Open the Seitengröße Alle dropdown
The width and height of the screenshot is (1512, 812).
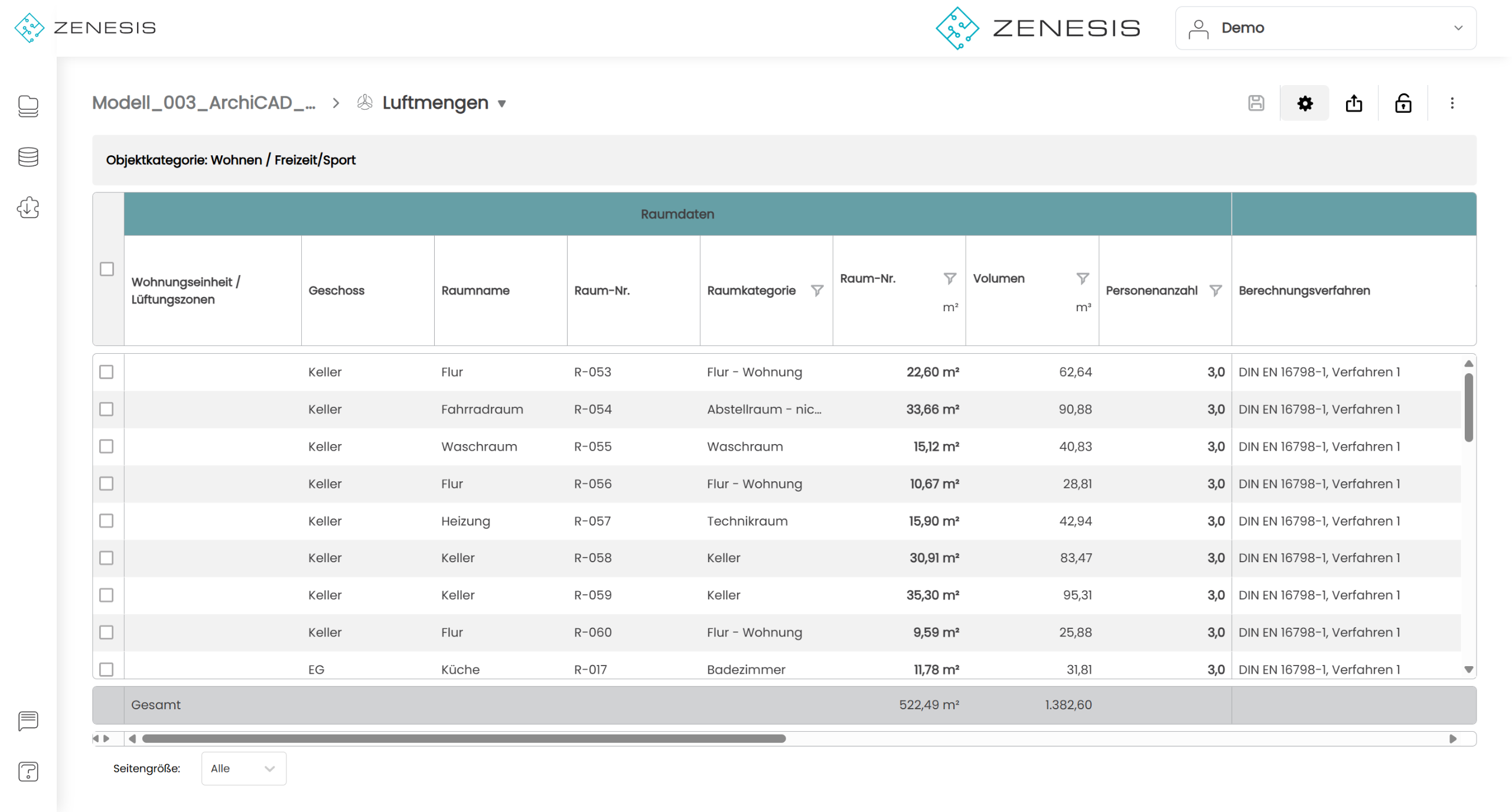(243, 768)
